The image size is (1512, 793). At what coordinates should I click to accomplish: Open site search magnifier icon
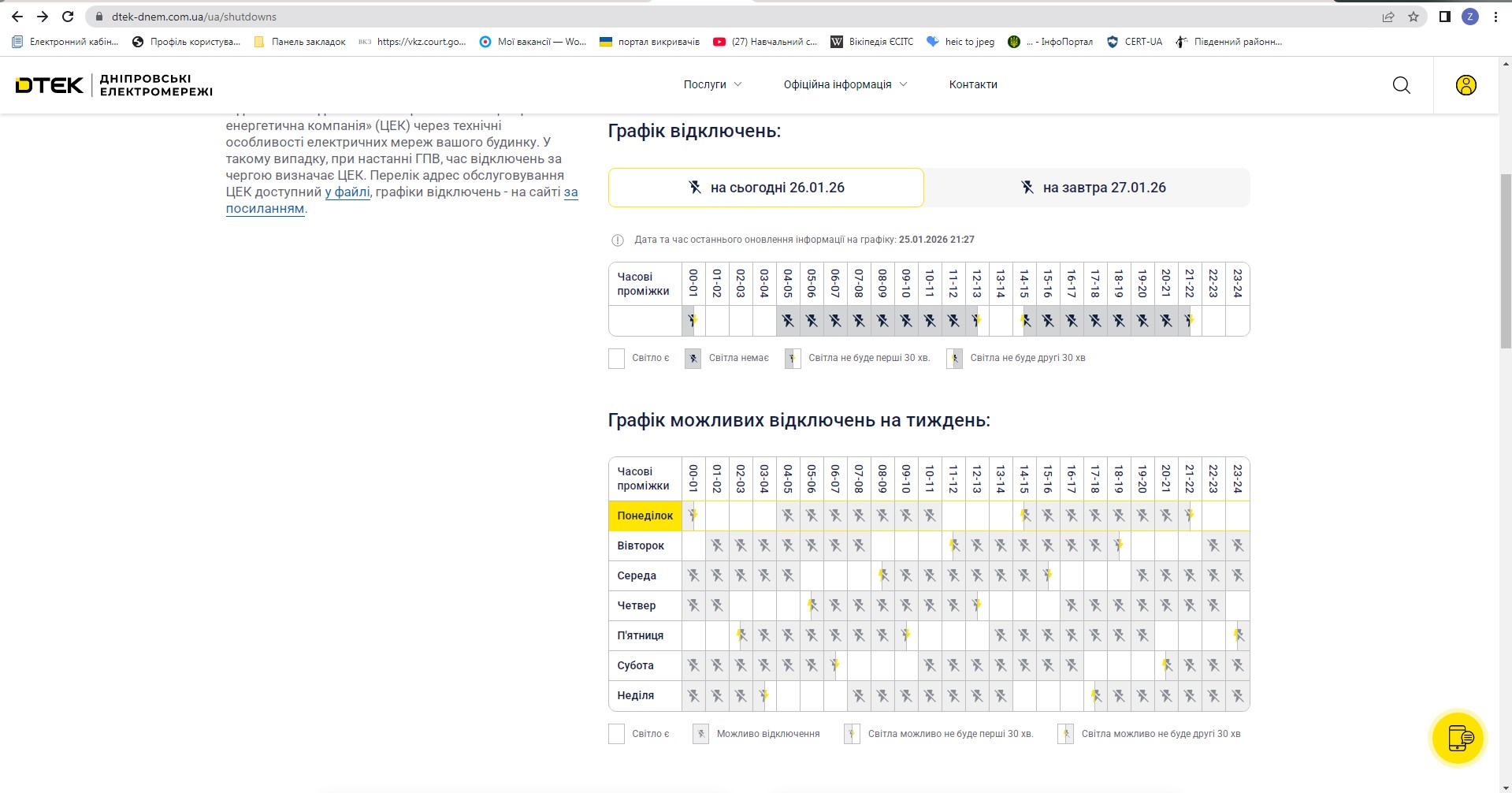pyautogui.click(x=1401, y=85)
